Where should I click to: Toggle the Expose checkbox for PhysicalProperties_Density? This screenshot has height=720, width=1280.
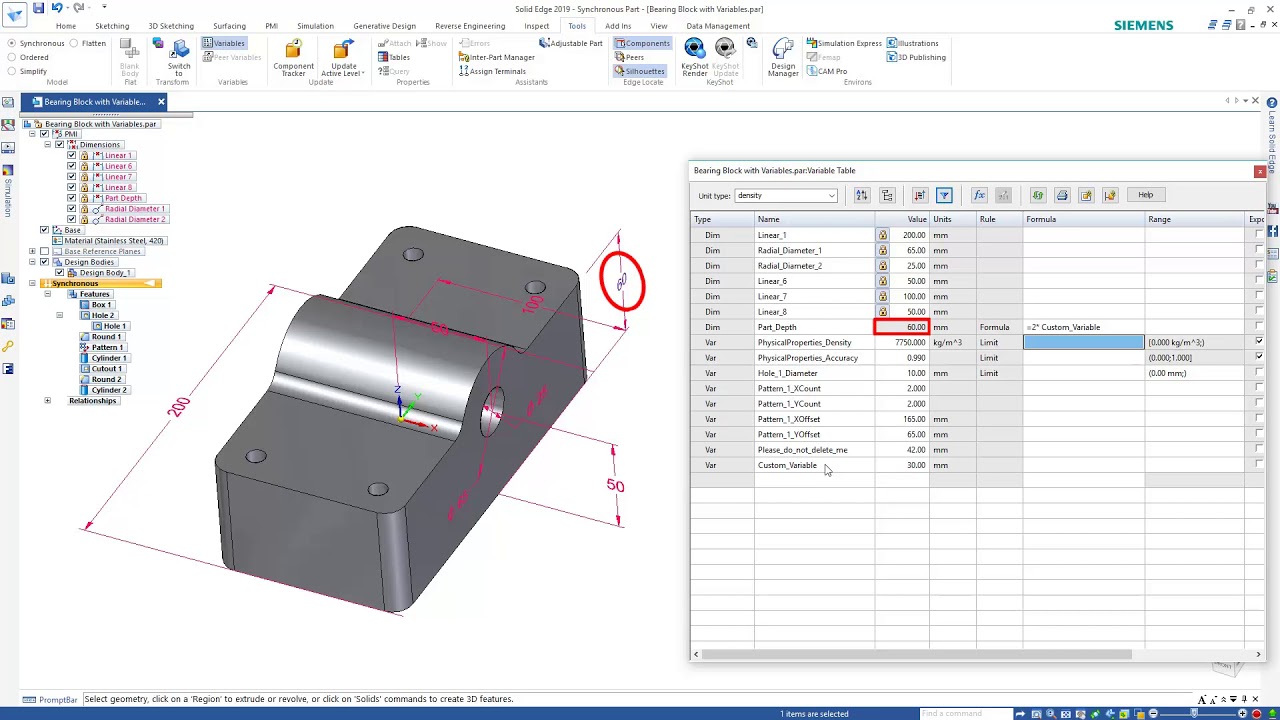1259,342
